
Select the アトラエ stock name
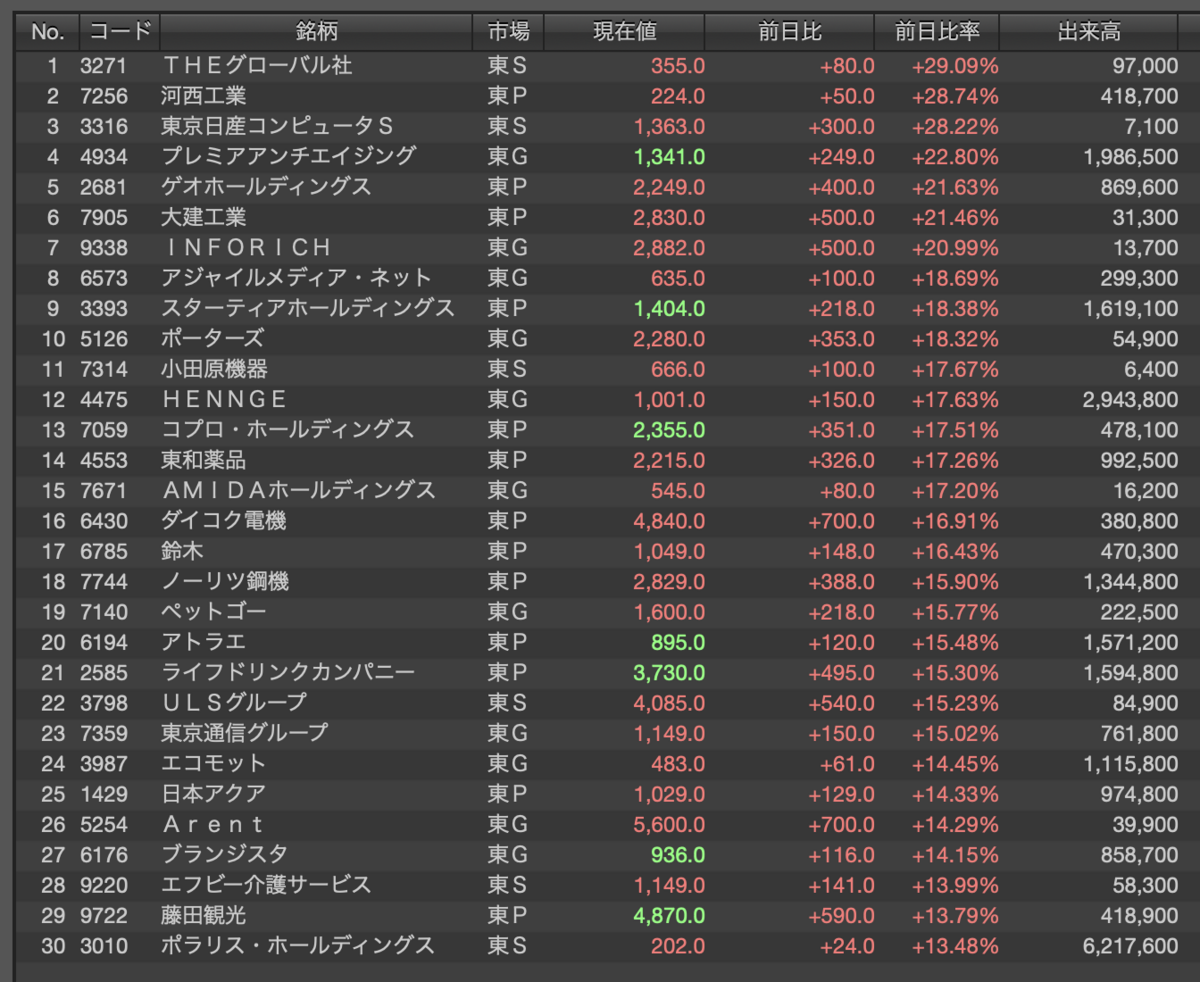click(x=204, y=642)
